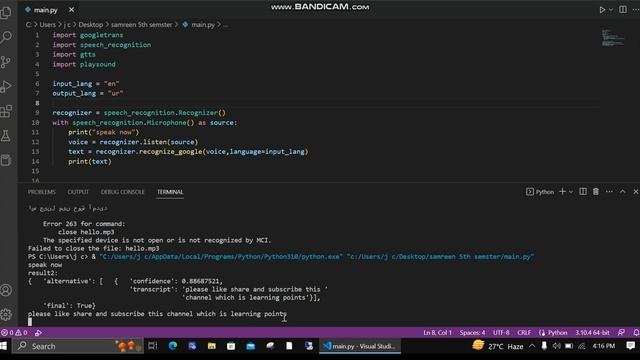The image size is (640, 360).
Task: Select the Python terminal profile label
Action: click(x=540, y=192)
